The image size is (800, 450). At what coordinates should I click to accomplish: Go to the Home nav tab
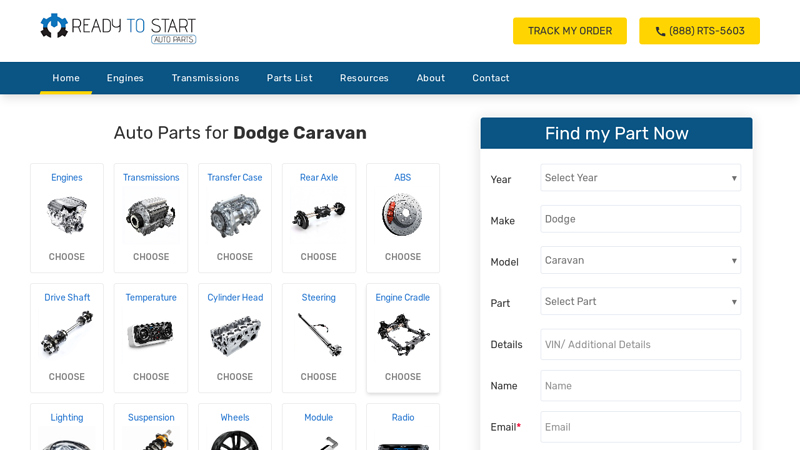click(x=66, y=78)
